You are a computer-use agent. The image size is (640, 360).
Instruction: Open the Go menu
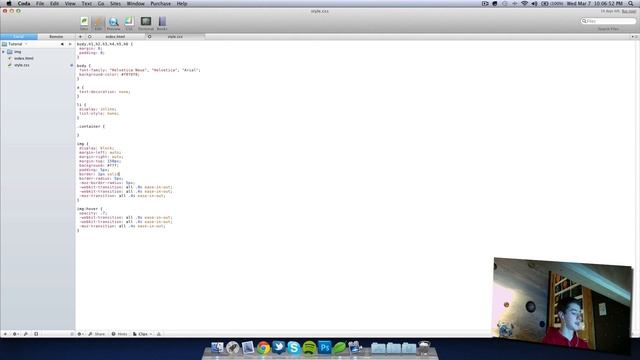pyautogui.click(x=101, y=4)
